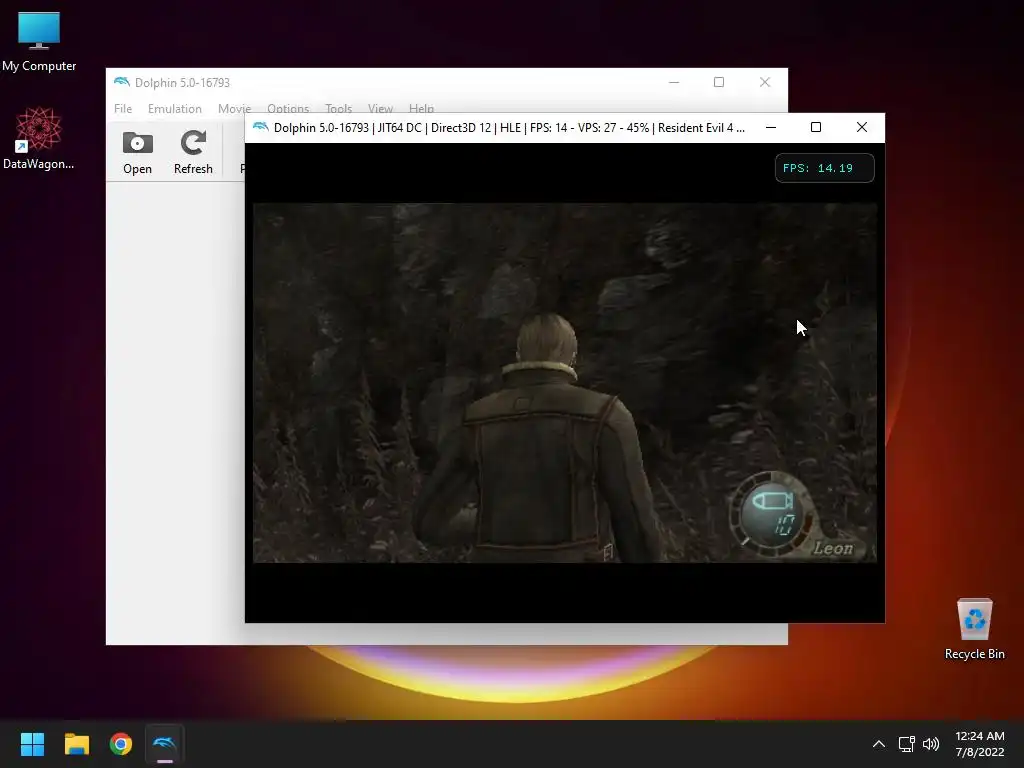
Task: Click the Open toolbar button in Dolphin
Action: (137, 153)
